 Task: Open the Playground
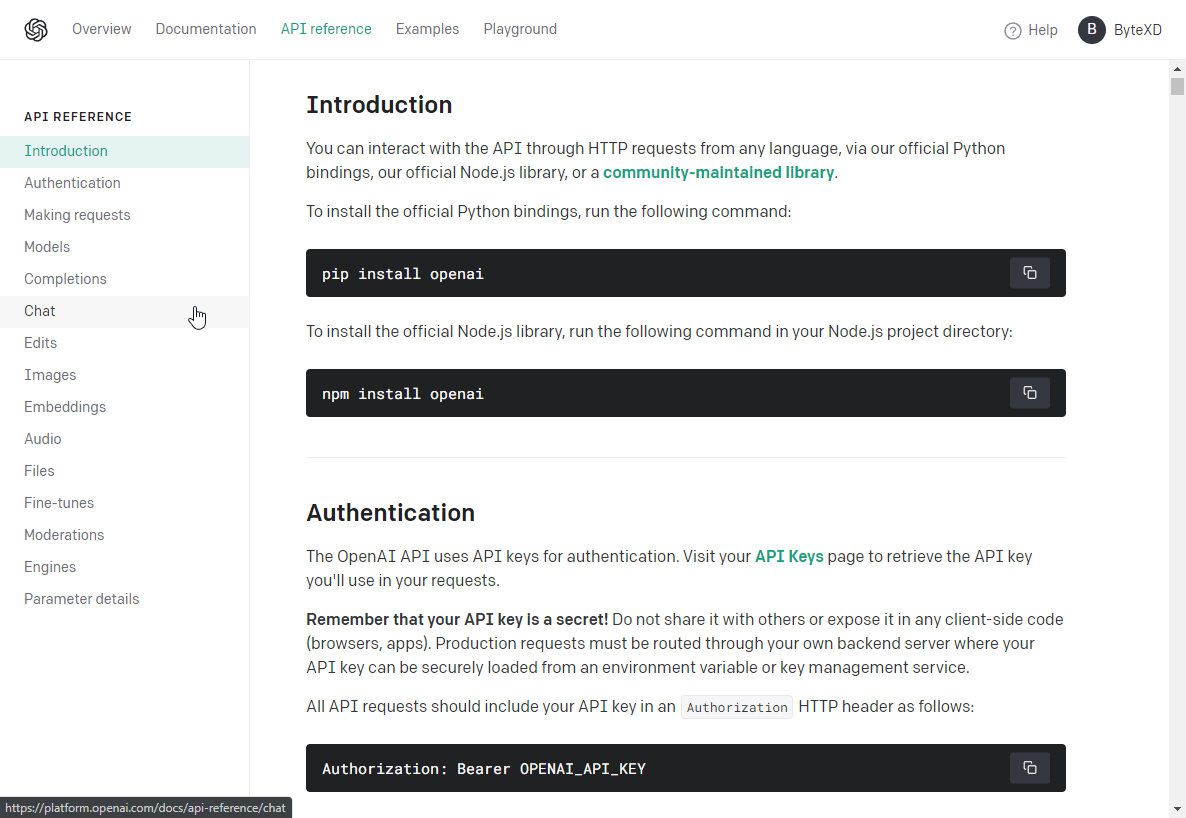[520, 29]
